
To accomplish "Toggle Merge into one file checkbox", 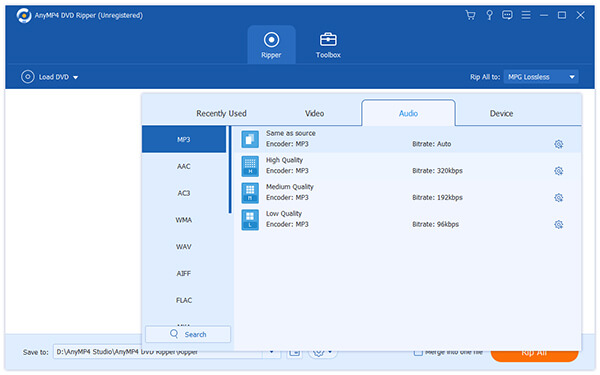I will pos(418,352).
